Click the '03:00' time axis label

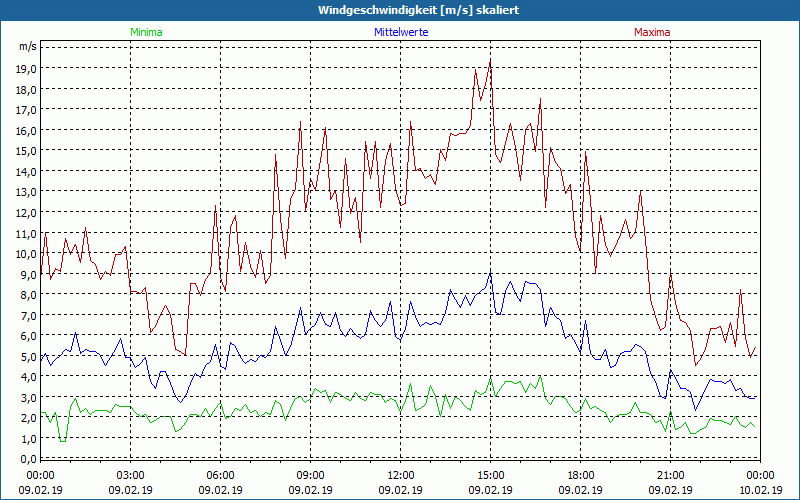131,476
